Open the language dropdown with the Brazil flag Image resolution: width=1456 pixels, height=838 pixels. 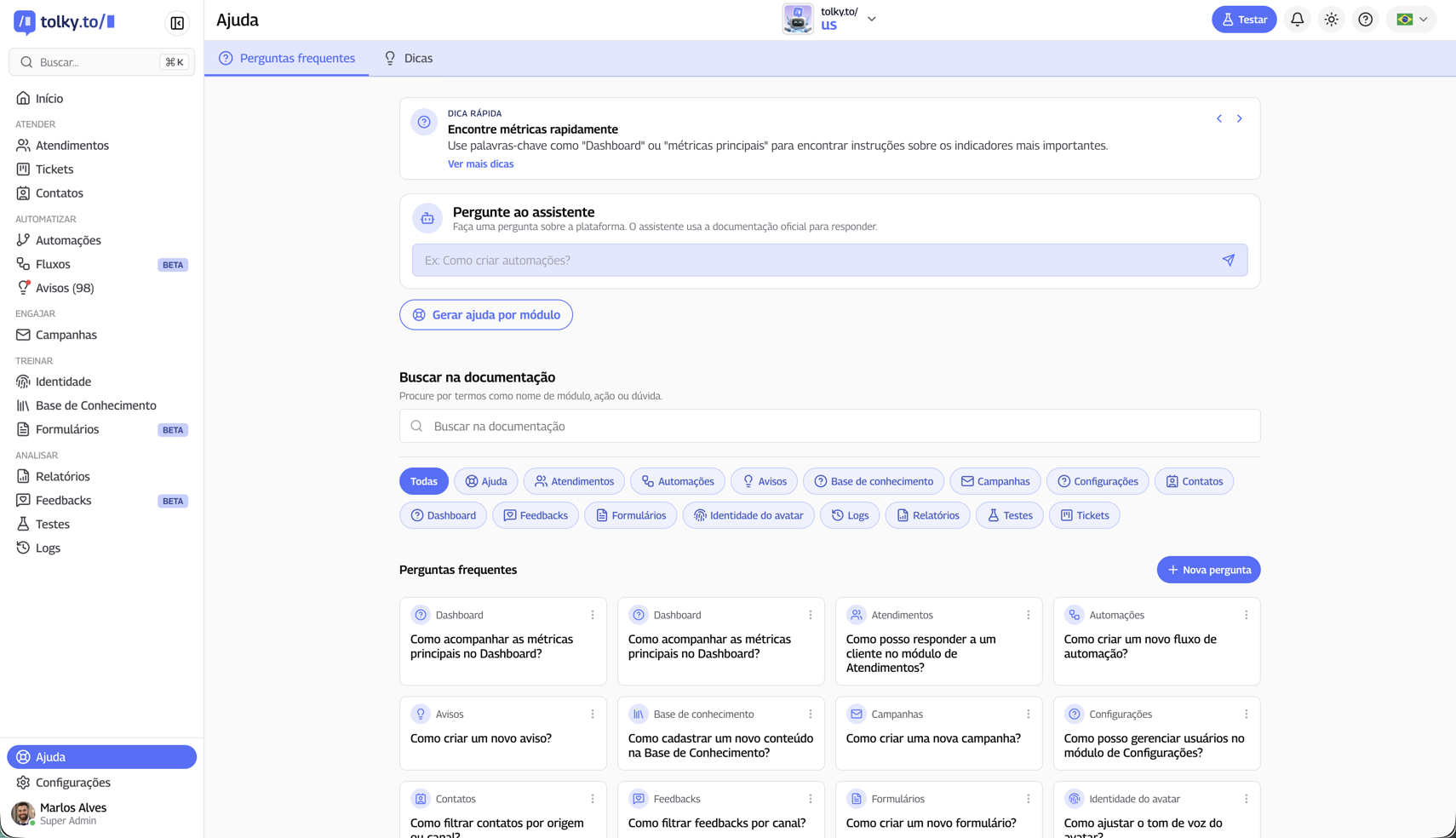[x=1410, y=19]
